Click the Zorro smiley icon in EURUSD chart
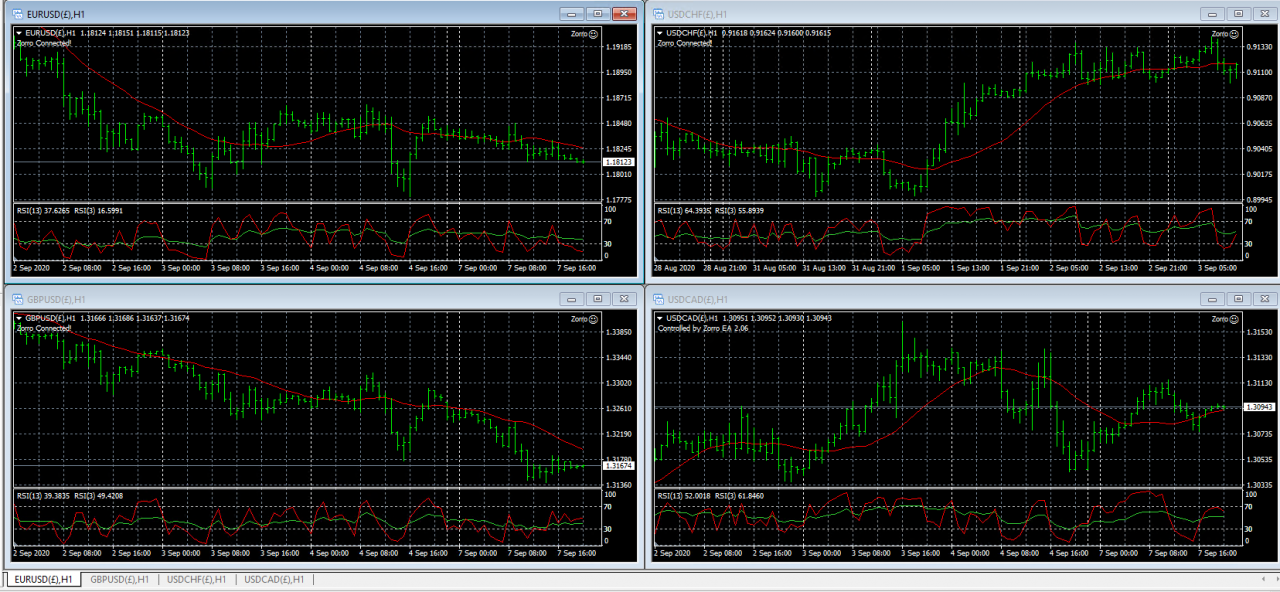 593,34
